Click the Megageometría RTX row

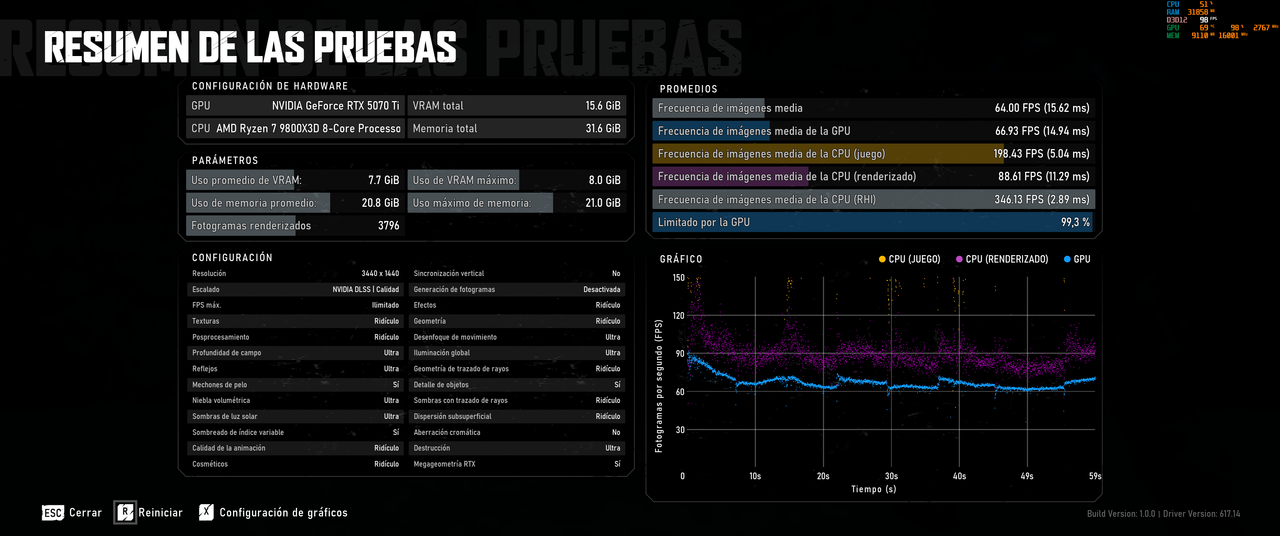[517, 464]
